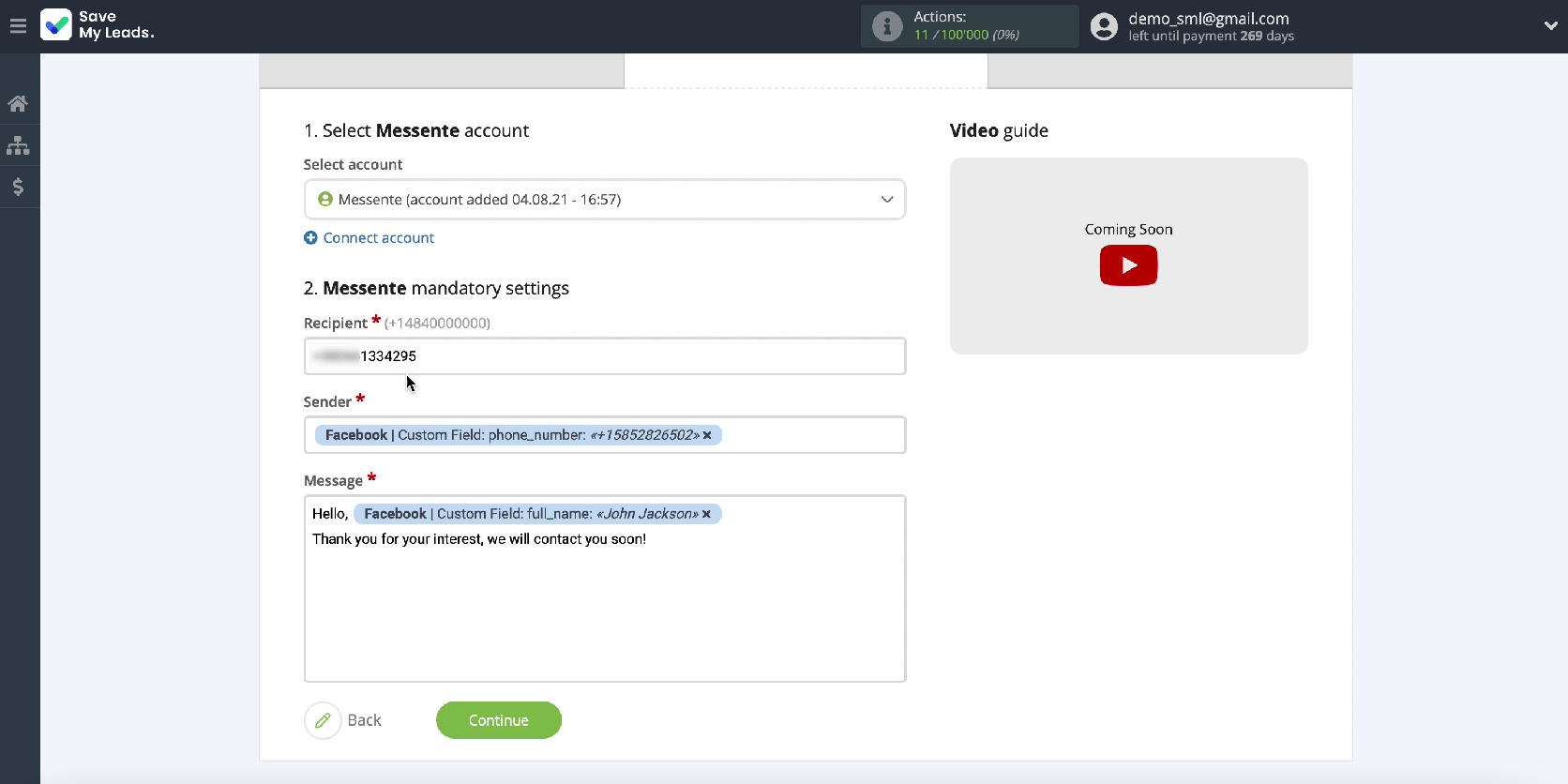This screenshot has width=1568, height=784.
Task: Open the connections sitemap sidebar icon
Action: point(18,145)
